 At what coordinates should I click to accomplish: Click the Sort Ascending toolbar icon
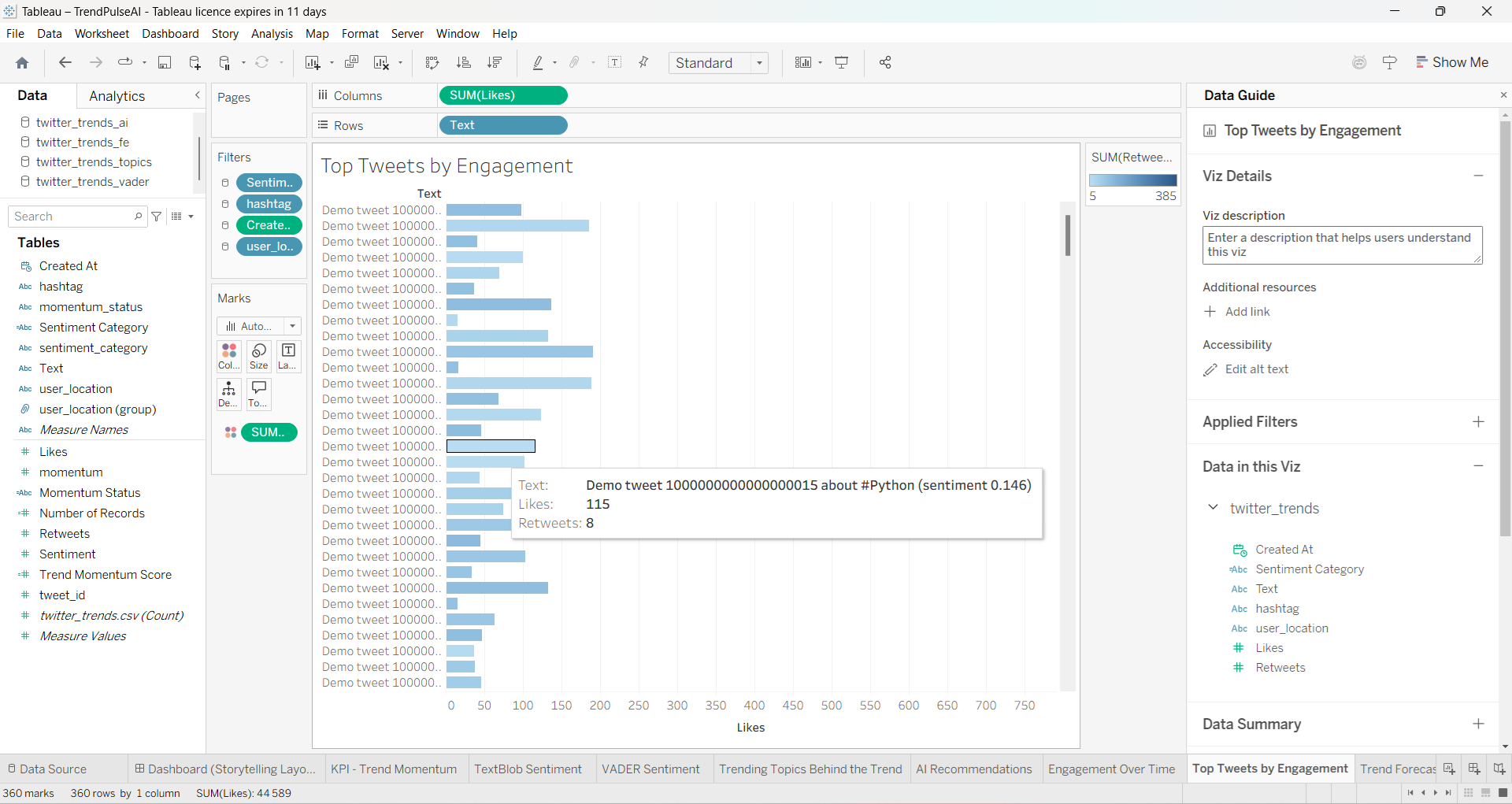463,63
